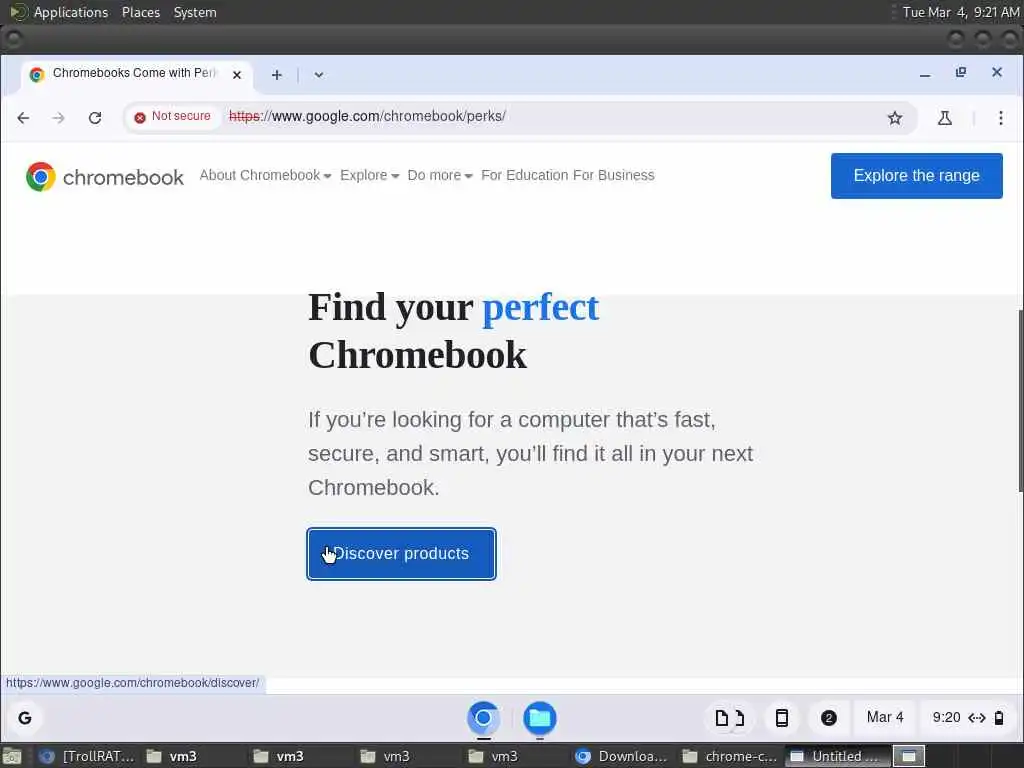Bookmark this page with the star icon
This screenshot has height=768, width=1024.
[895, 118]
